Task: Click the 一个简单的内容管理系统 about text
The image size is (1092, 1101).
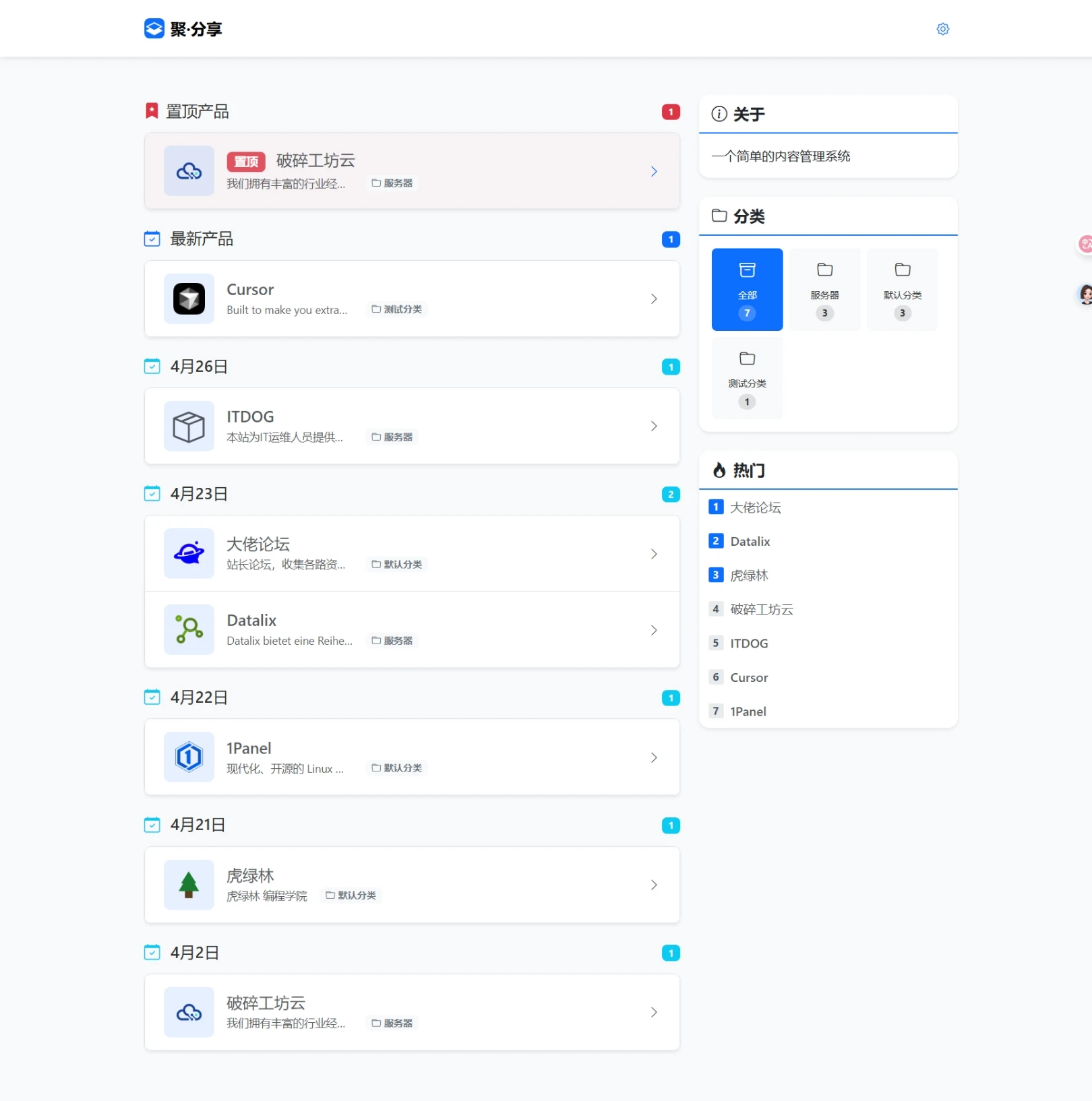Action: tap(781, 156)
